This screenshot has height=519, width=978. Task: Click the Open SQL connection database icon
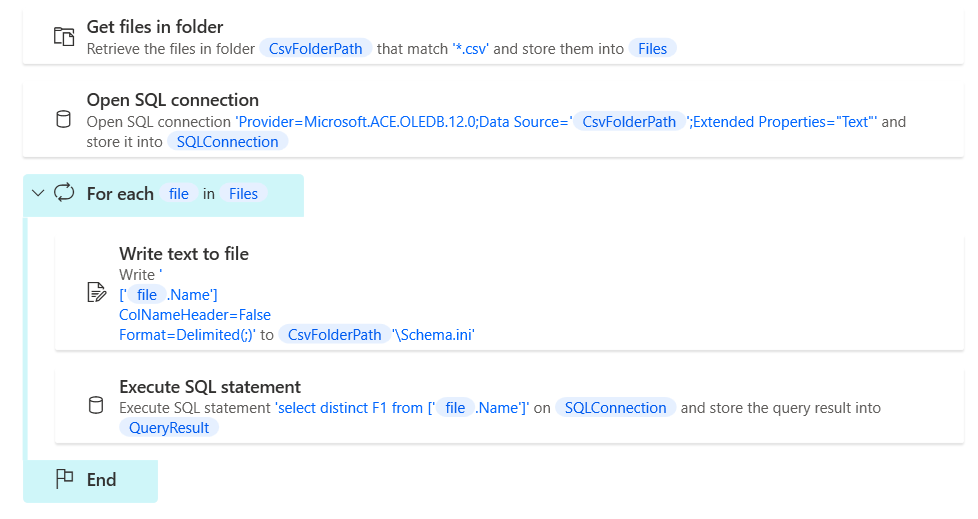pos(64,120)
